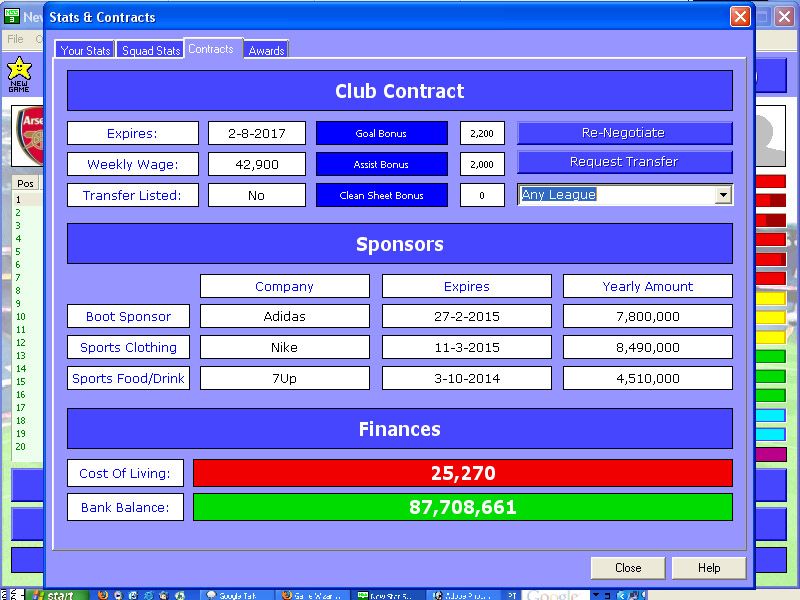This screenshot has height=600, width=800.
Task: Switch to the Your Stats tab
Action: click(86, 50)
